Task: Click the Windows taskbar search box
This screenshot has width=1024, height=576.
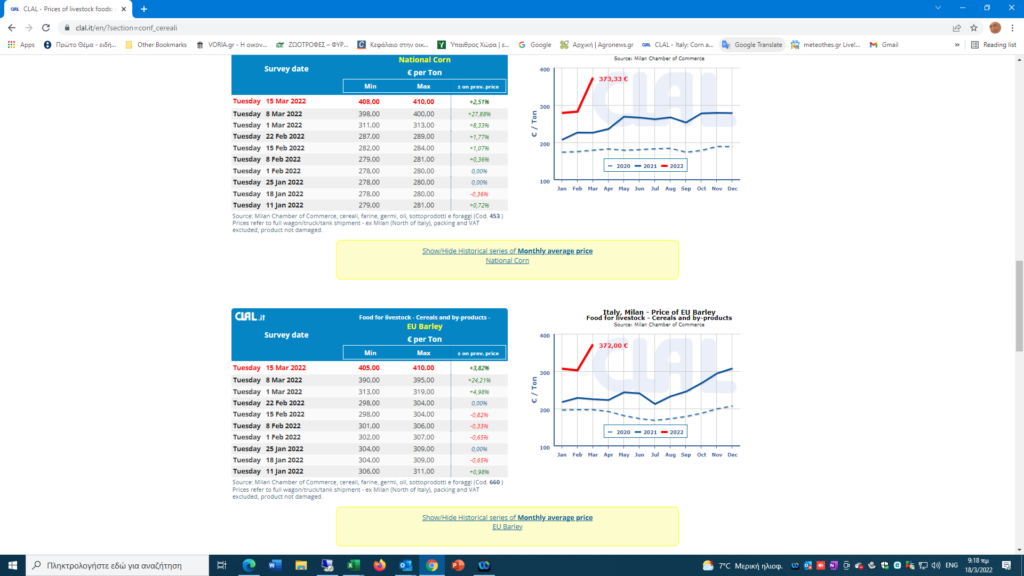Action: pyautogui.click(x=120, y=565)
